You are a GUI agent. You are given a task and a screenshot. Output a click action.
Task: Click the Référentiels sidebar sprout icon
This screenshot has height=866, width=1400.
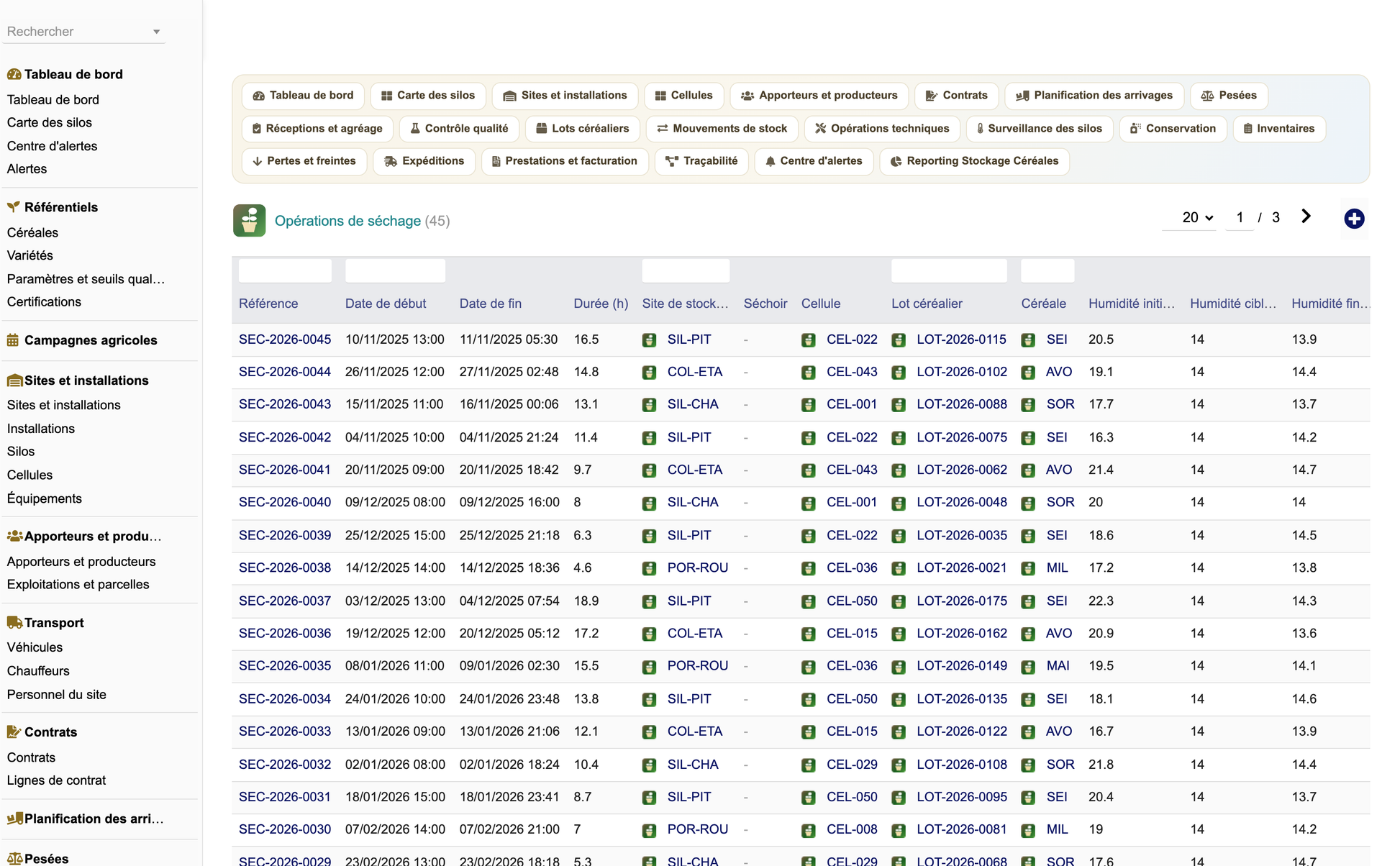pos(14,207)
